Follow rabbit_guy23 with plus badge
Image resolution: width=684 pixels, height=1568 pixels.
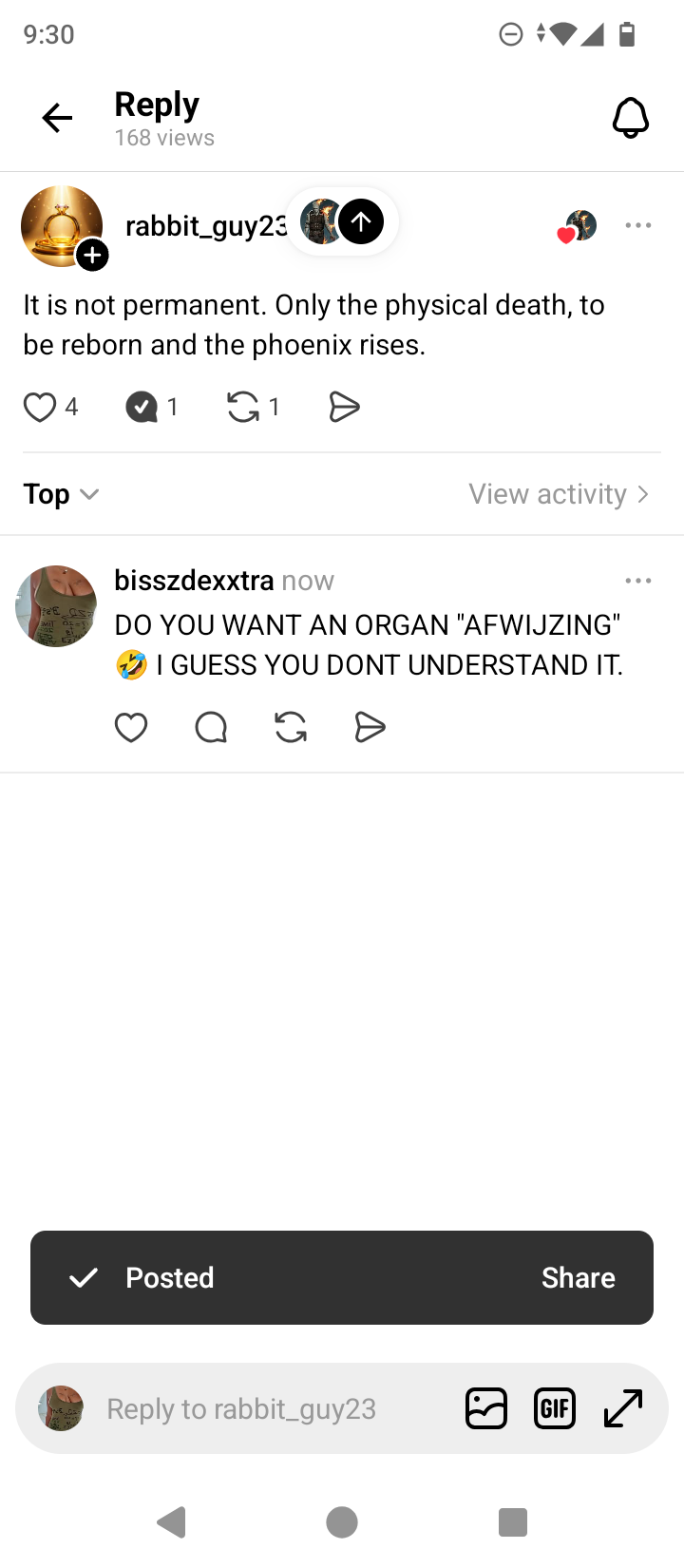coord(92,256)
